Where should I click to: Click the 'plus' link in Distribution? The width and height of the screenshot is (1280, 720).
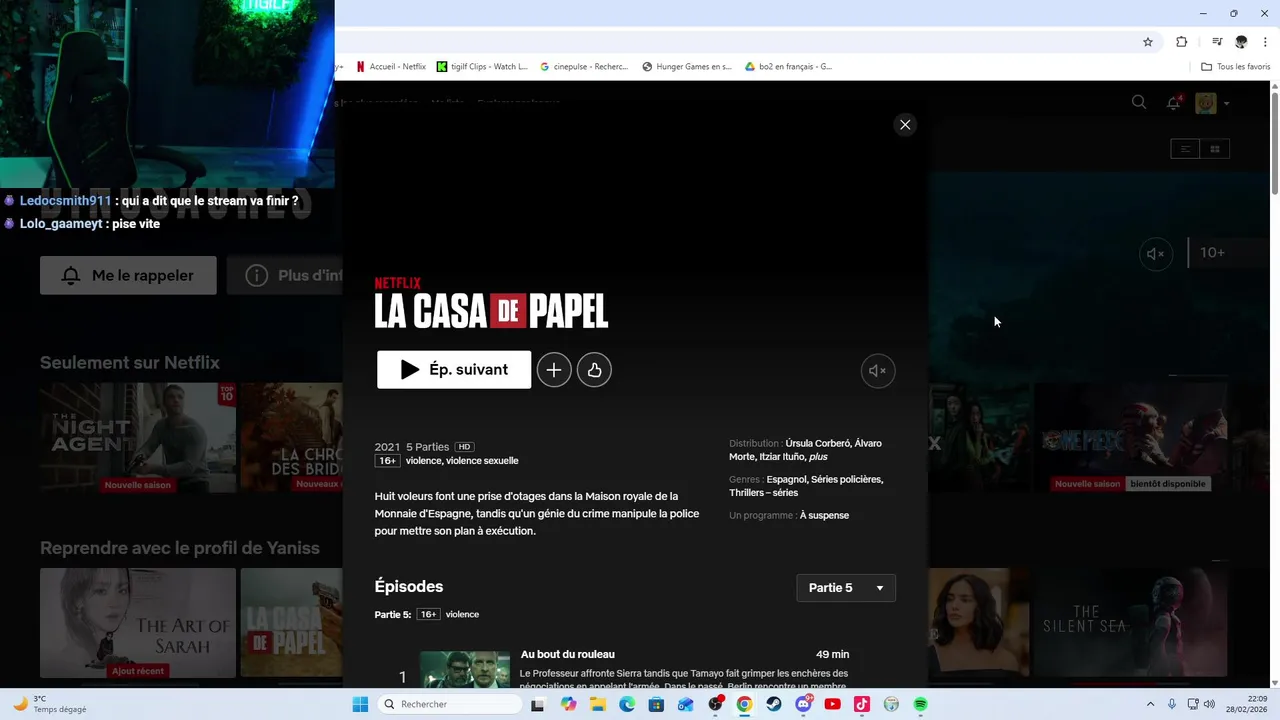click(818, 457)
